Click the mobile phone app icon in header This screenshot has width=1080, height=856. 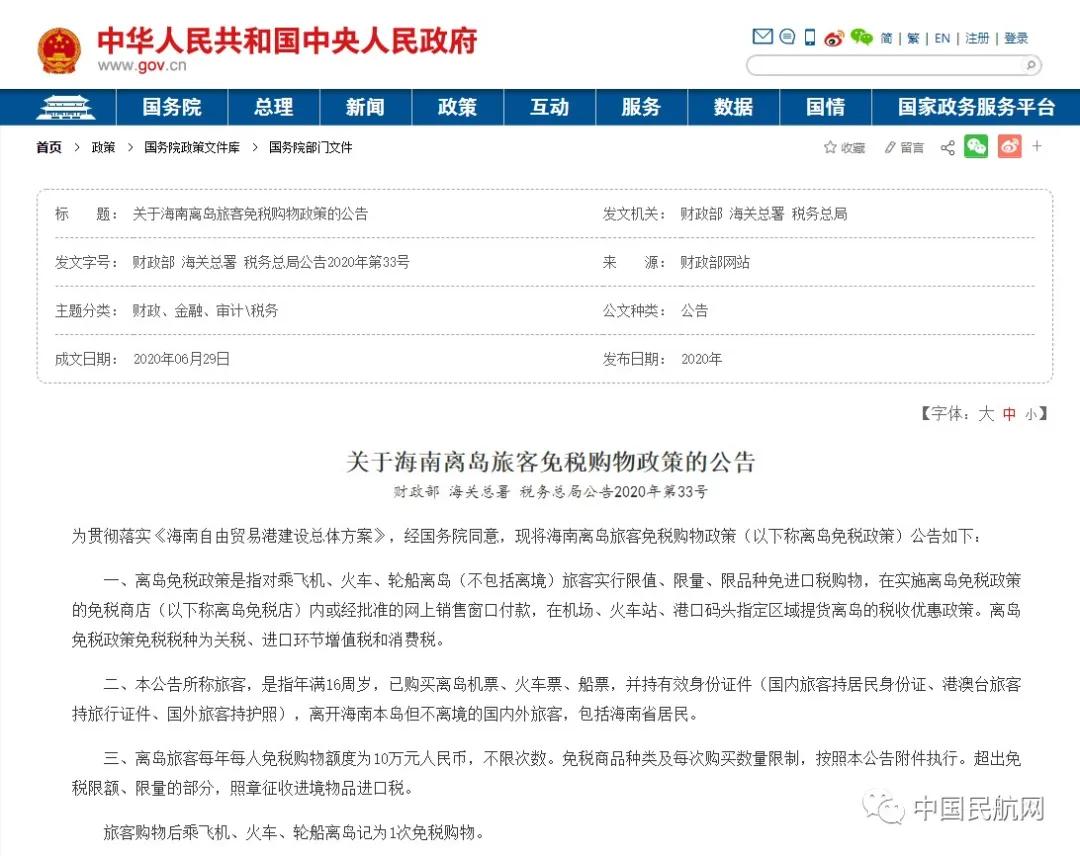click(x=812, y=36)
